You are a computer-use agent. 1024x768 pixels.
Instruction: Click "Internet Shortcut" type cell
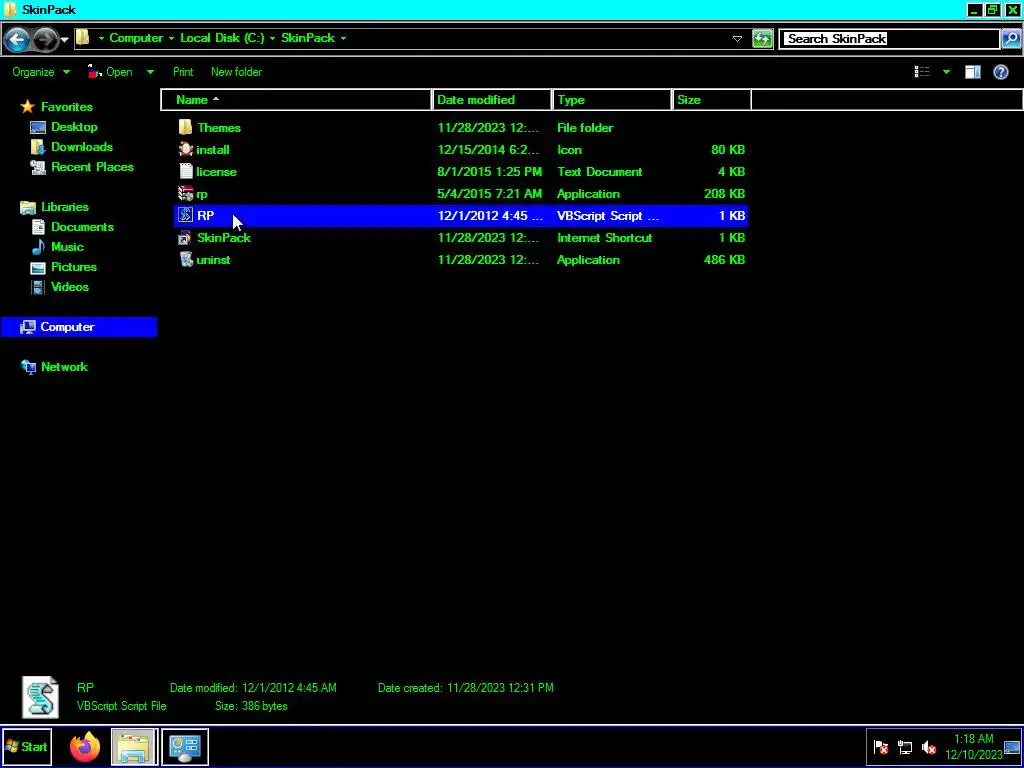coord(604,238)
